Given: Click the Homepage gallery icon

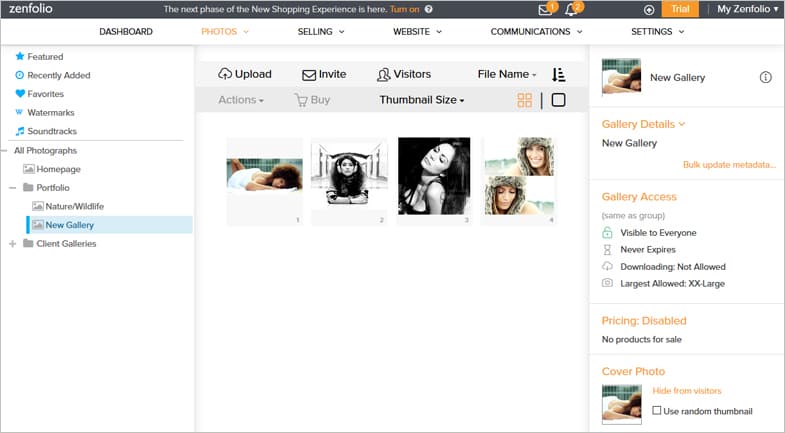Looking at the screenshot, I should point(29,169).
